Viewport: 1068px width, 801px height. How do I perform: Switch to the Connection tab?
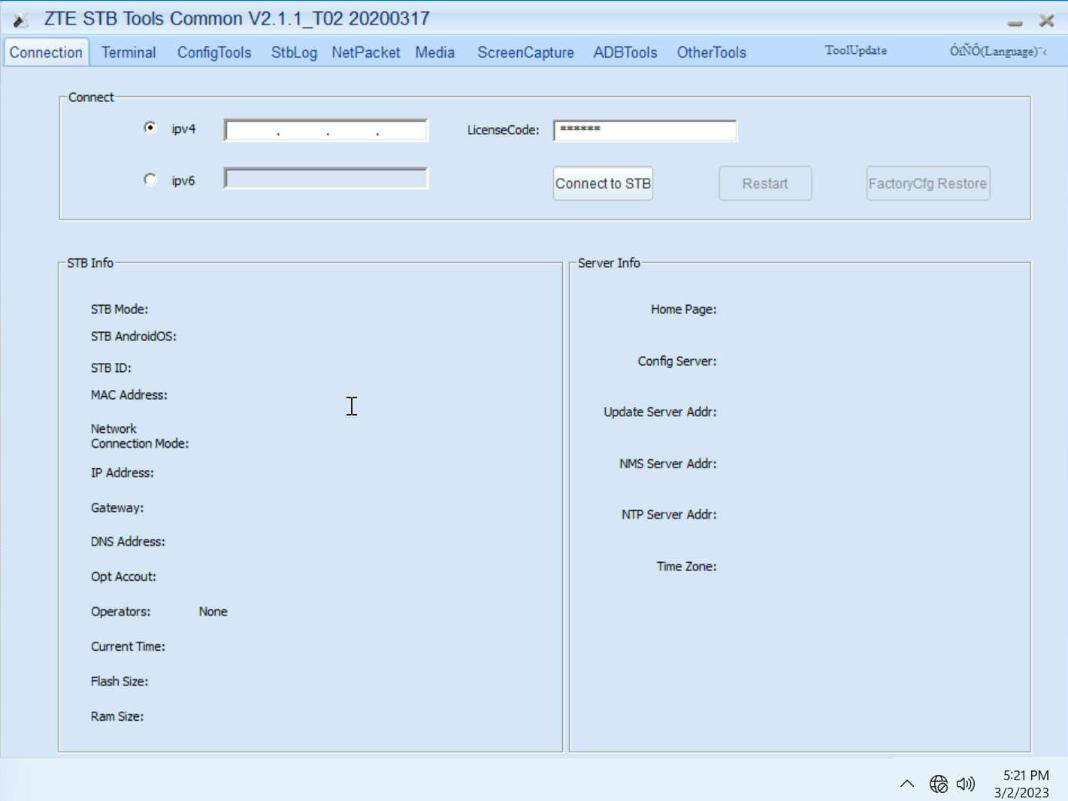click(x=46, y=52)
